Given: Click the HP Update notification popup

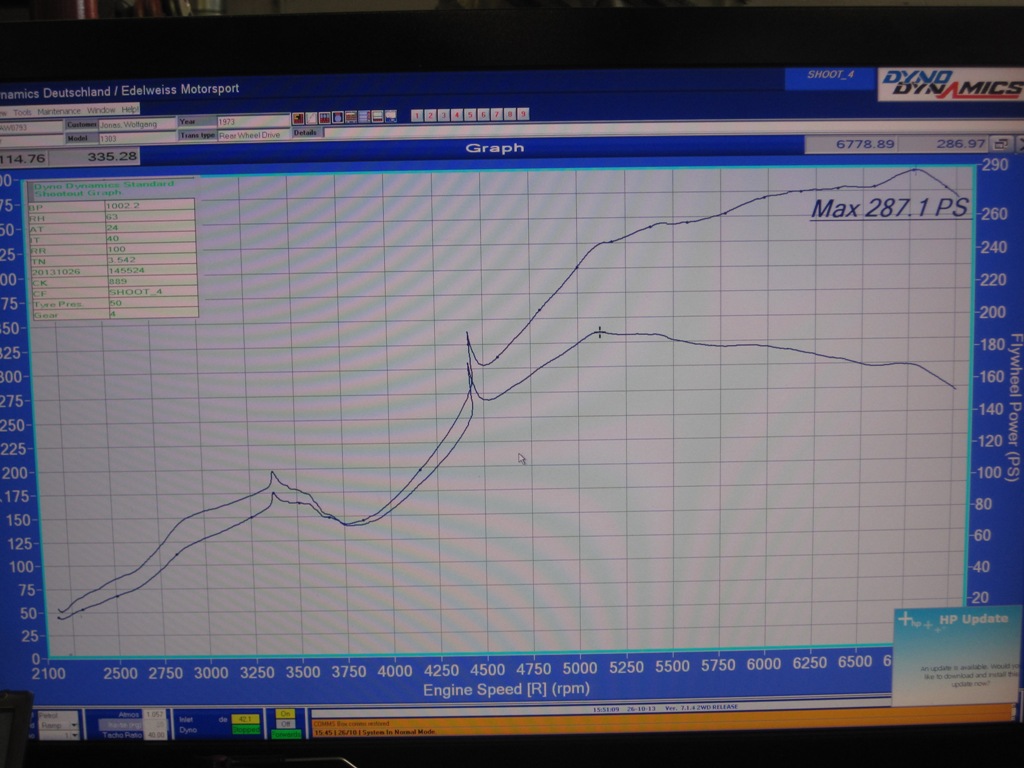Looking at the screenshot, I should (x=957, y=655).
